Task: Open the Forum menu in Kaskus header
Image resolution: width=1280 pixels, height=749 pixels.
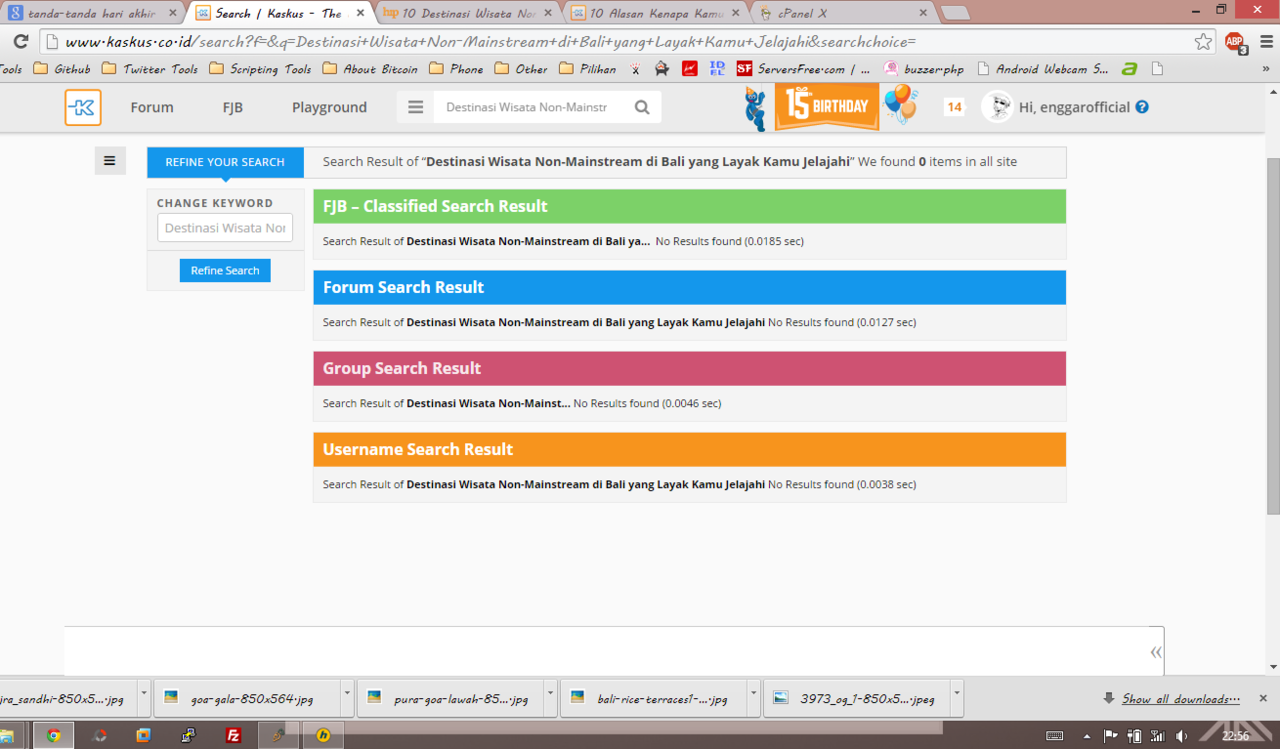Action: (x=152, y=107)
